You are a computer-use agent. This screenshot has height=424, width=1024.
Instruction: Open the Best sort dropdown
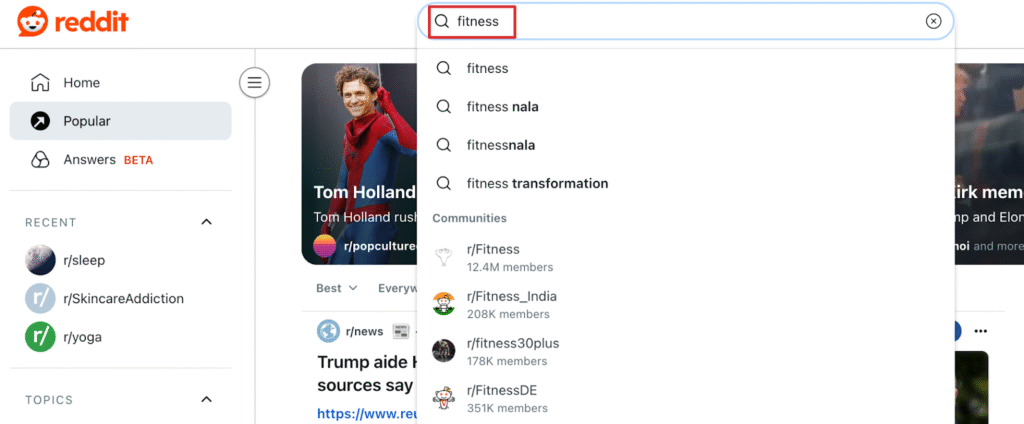pyautogui.click(x=336, y=288)
